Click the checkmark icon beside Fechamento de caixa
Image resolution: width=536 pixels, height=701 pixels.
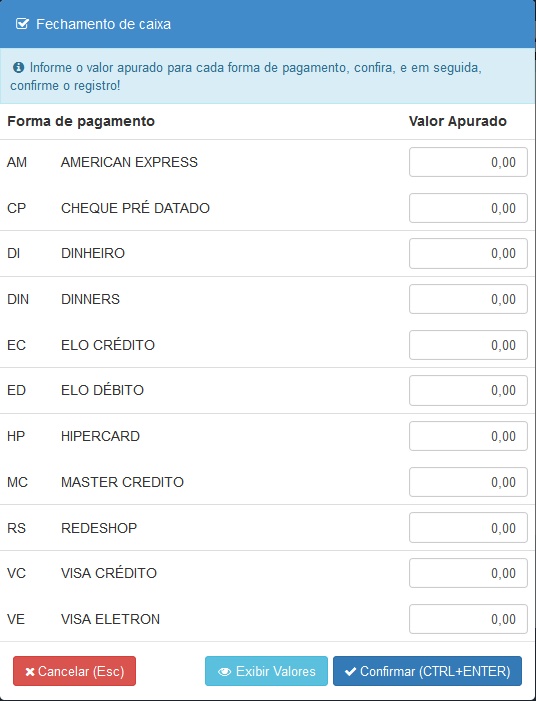[x=22, y=24]
